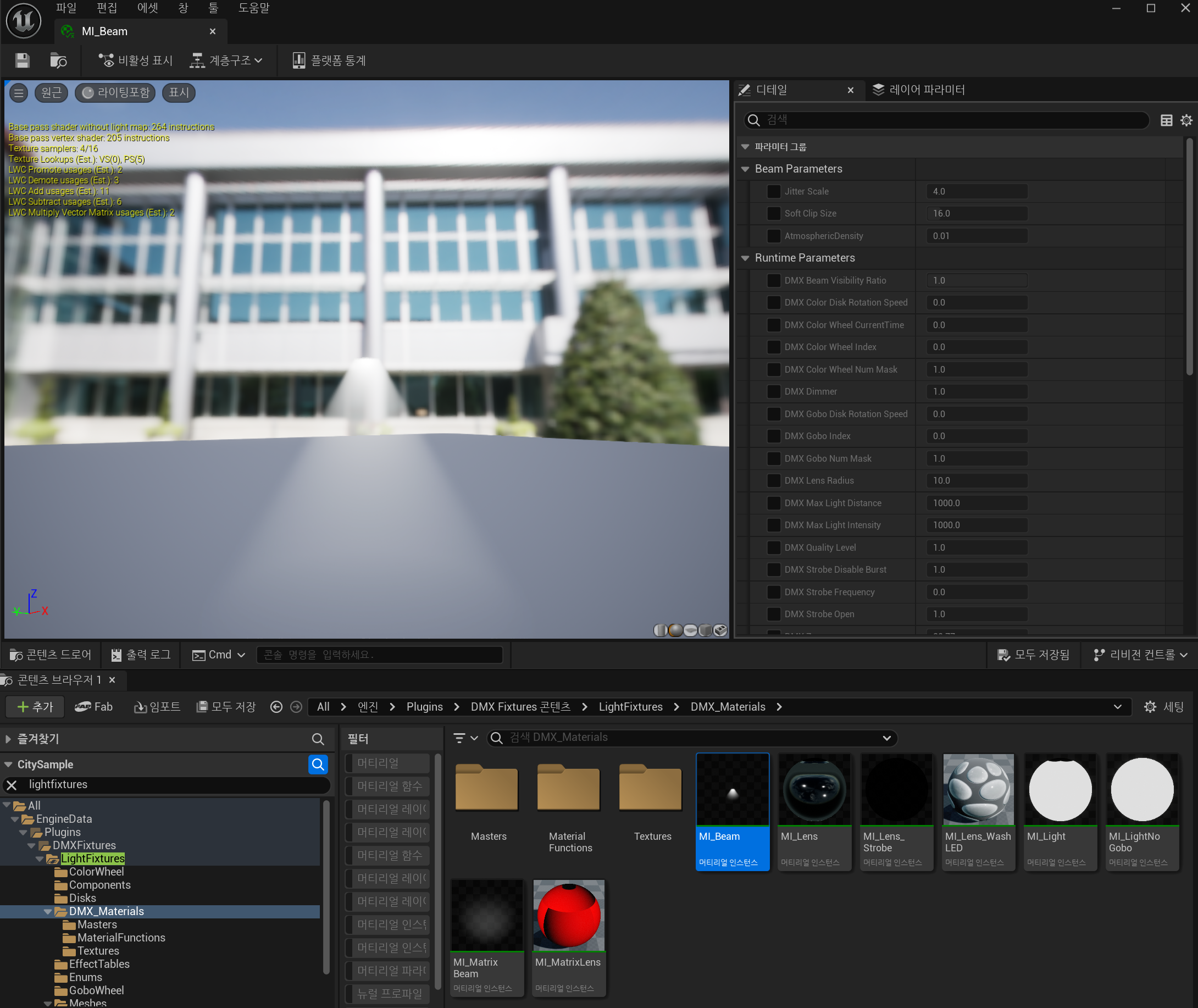Click the save asset floppy icon
1198x1008 pixels.
pyautogui.click(x=23, y=60)
